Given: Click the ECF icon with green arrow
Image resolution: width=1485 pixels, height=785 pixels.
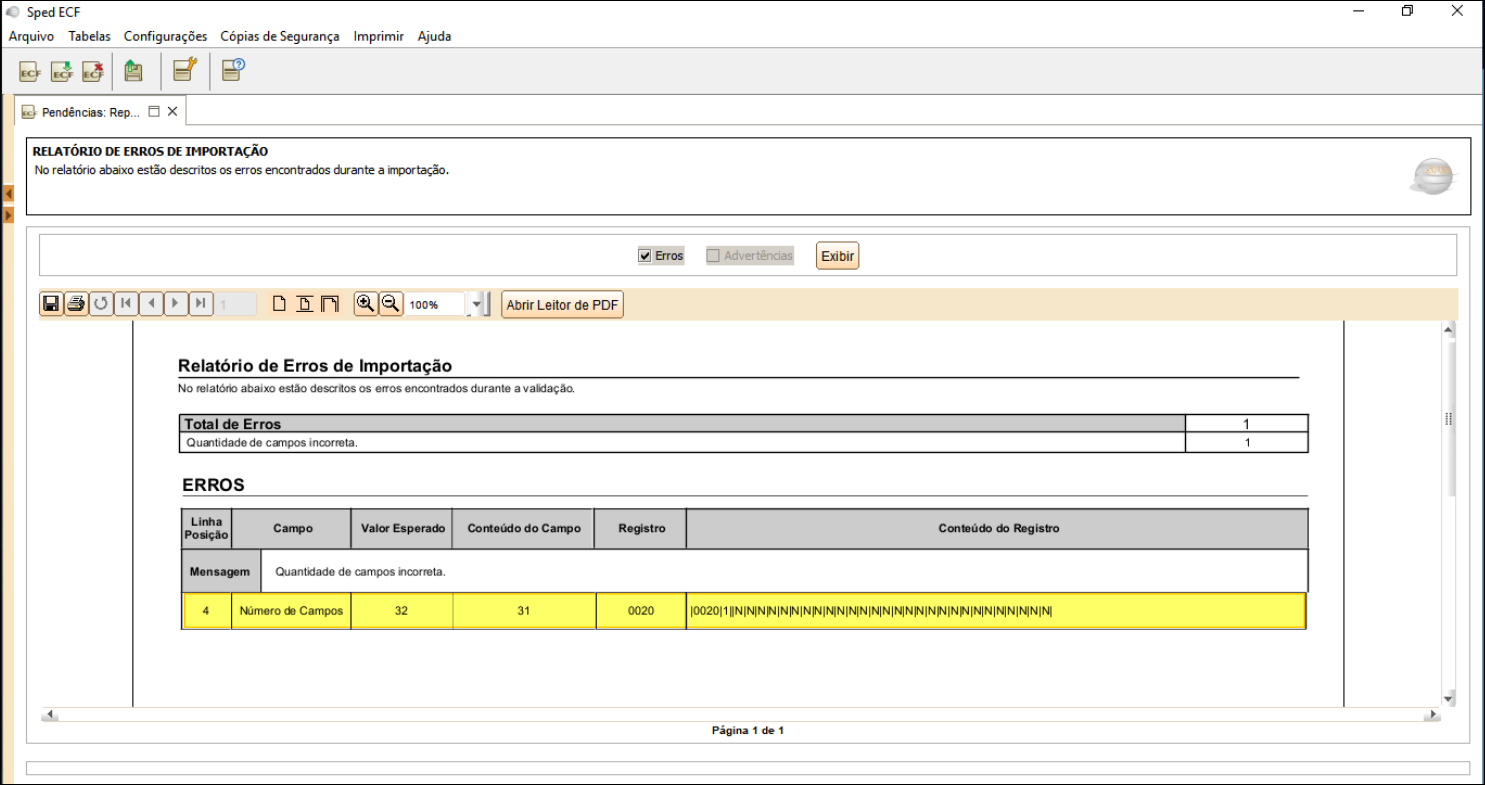Looking at the screenshot, I should pos(62,72).
